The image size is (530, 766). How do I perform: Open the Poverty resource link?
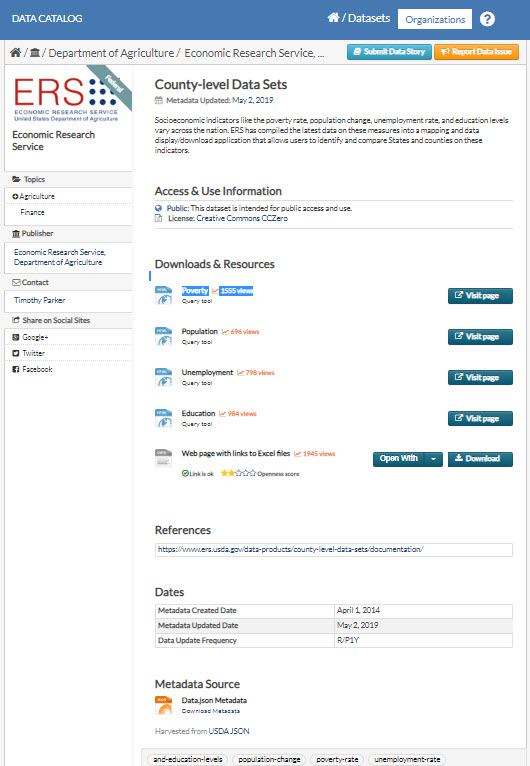(x=195, y=291)
